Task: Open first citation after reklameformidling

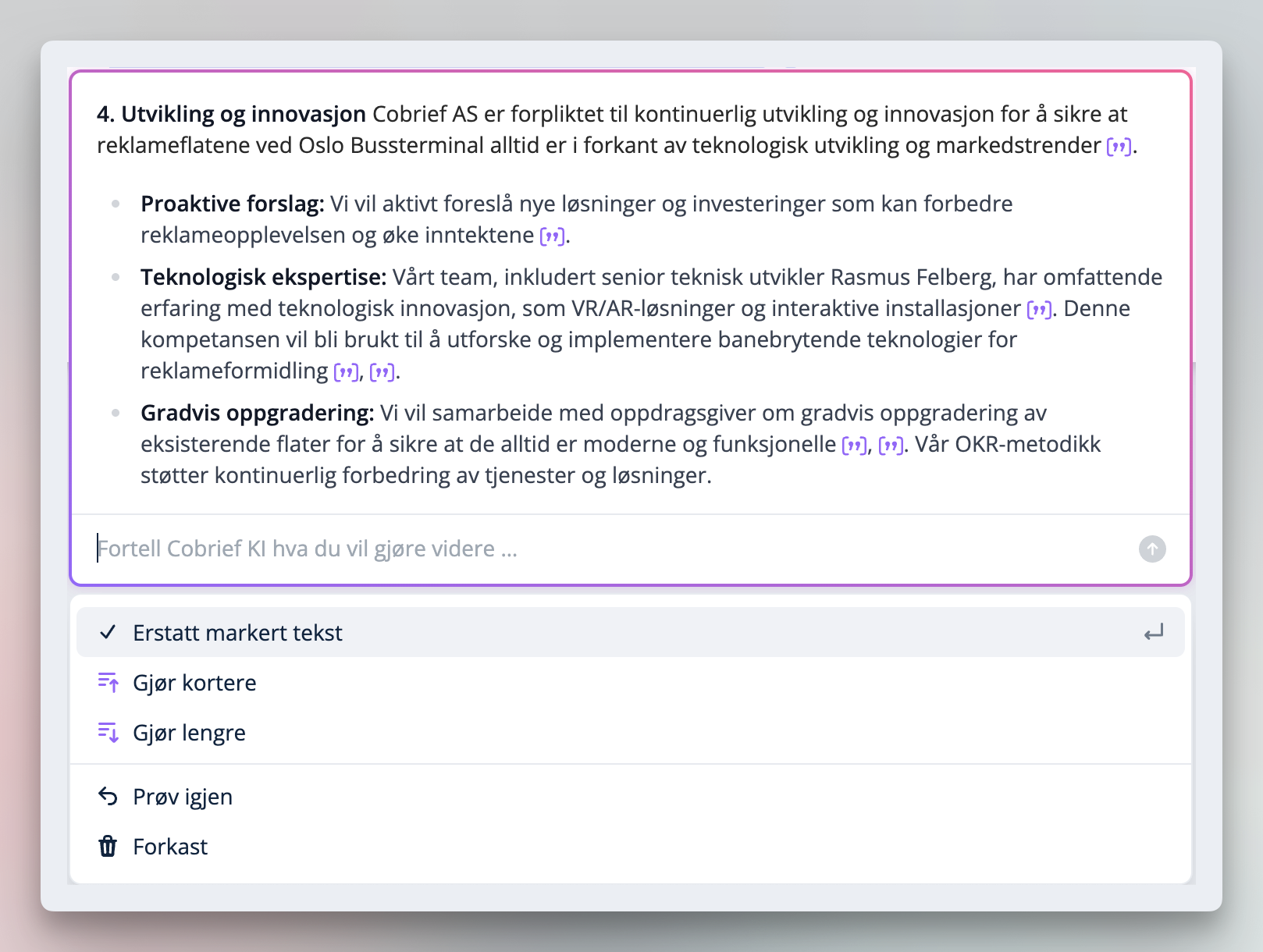Action: (x=346, y=371)
